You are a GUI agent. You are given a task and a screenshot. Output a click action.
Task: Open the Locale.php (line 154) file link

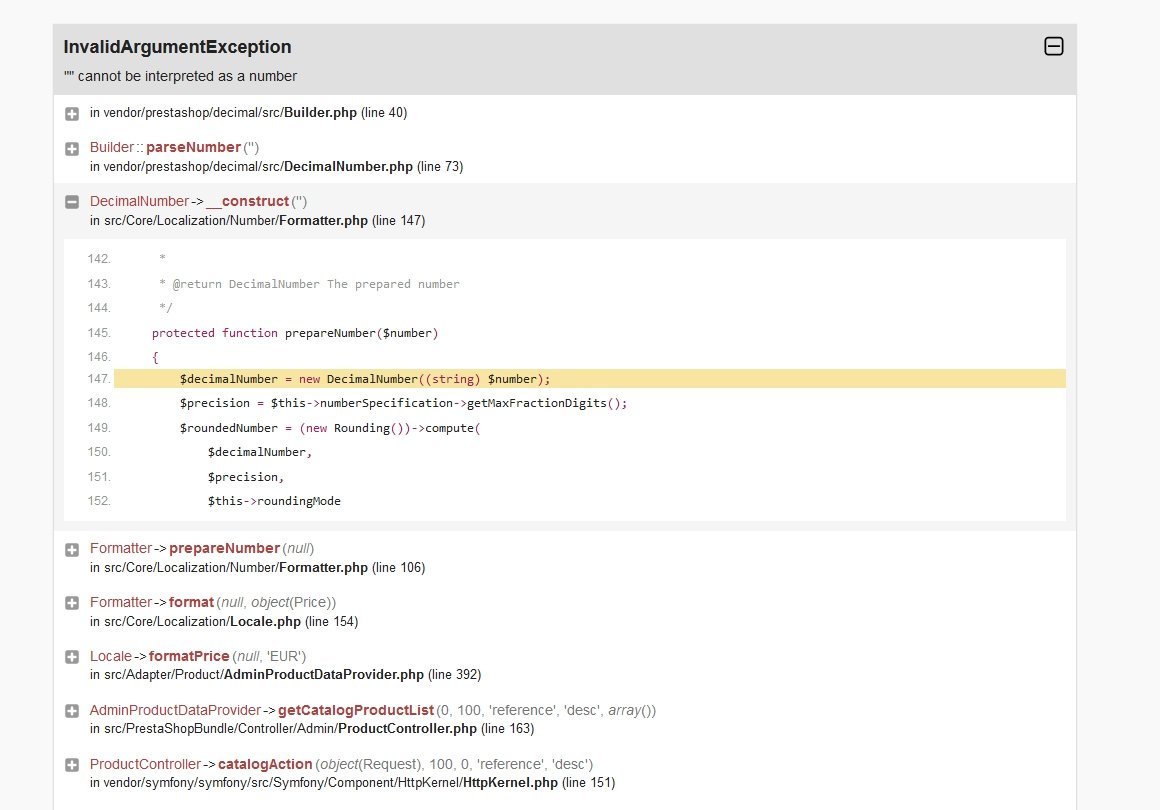click(224, 621)
